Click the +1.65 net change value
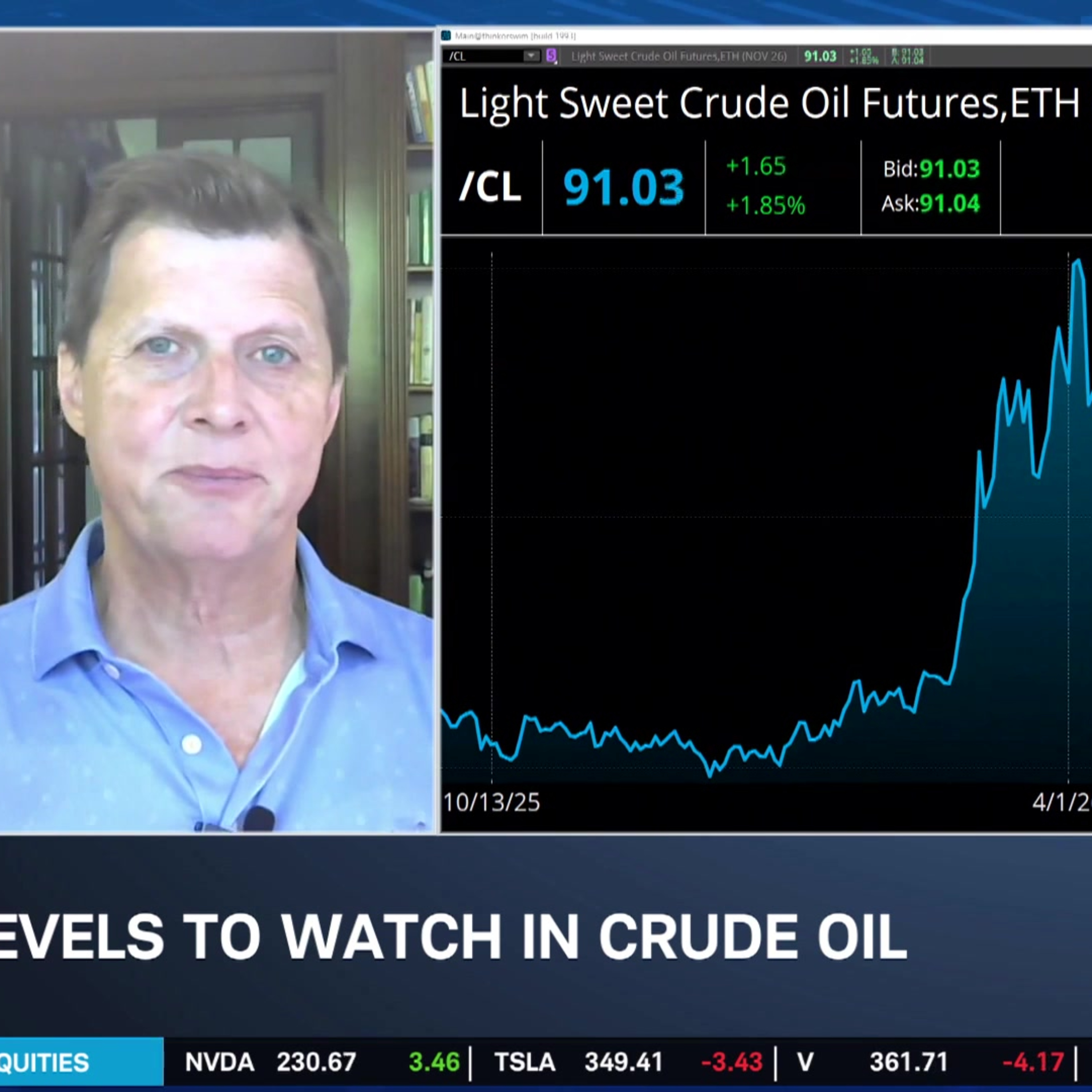Viewport: 1092px width, 1092px height. pos(756,166)
